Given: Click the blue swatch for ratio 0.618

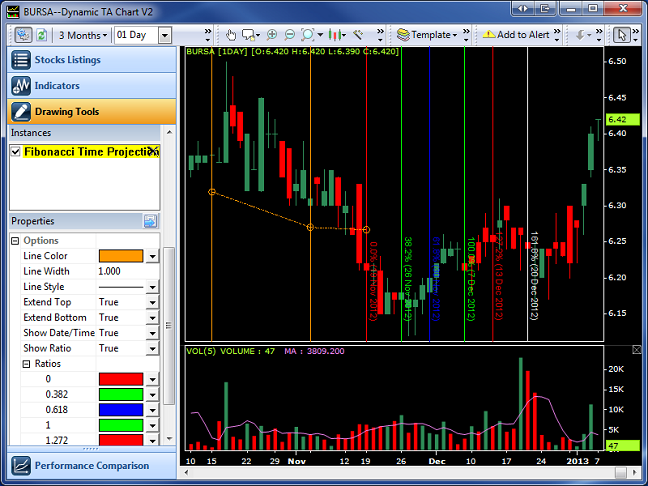Looking at the screenshot, I should pyautogui.click(x=121, y=410).
